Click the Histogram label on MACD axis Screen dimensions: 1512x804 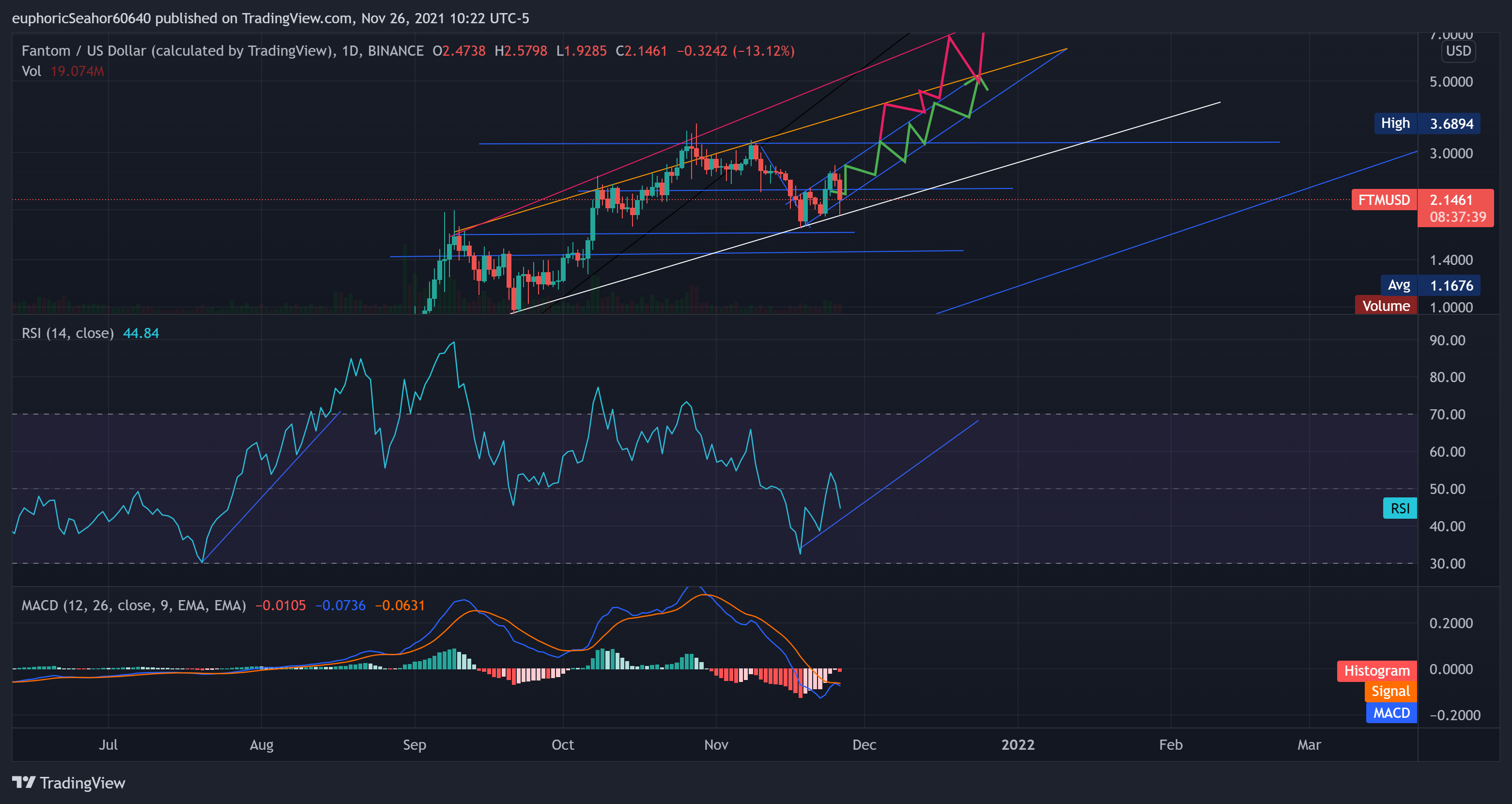(x=1376, y=671)
